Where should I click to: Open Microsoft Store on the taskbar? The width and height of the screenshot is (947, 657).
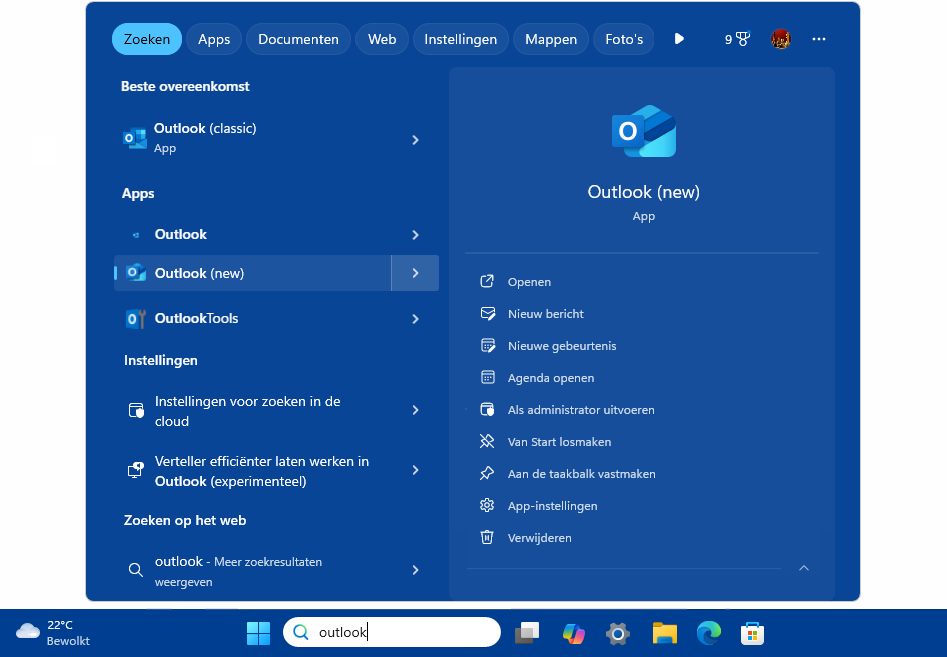coord(753,633)
